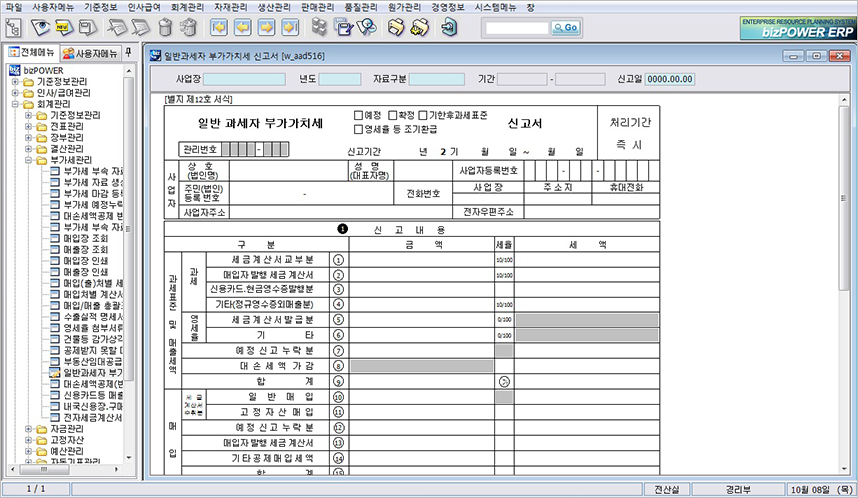
Task: Go to the next record arrow
Action: click(x=266, y=27)
